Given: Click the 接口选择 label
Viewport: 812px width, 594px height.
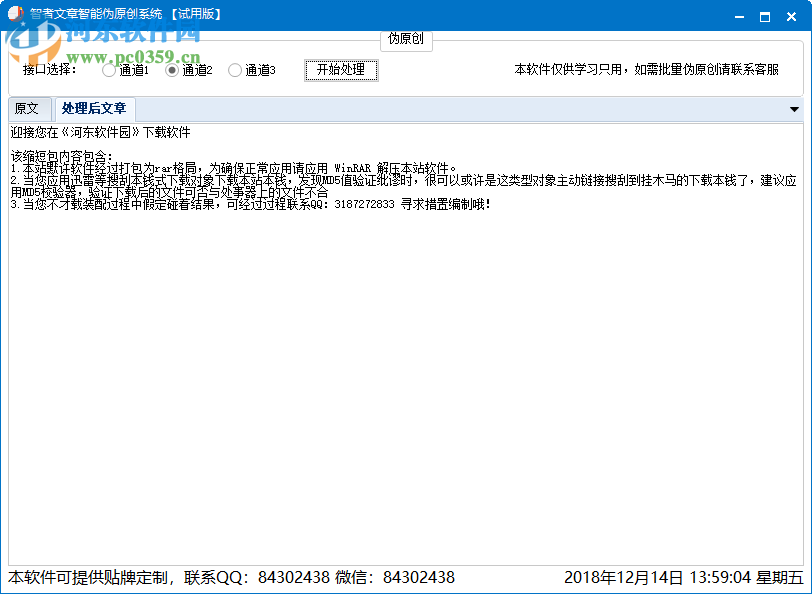Looking at the screenshot, I should [x=50, y=69].
